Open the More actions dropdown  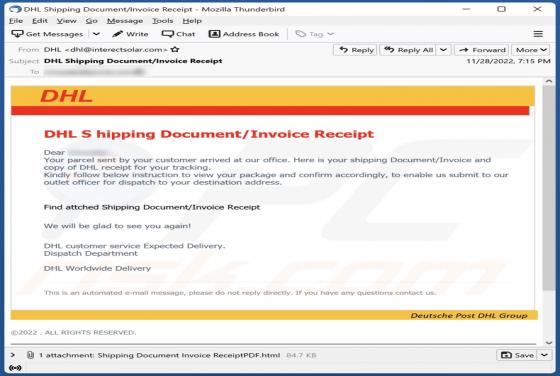pyautogui.click(x=531, y=50)
